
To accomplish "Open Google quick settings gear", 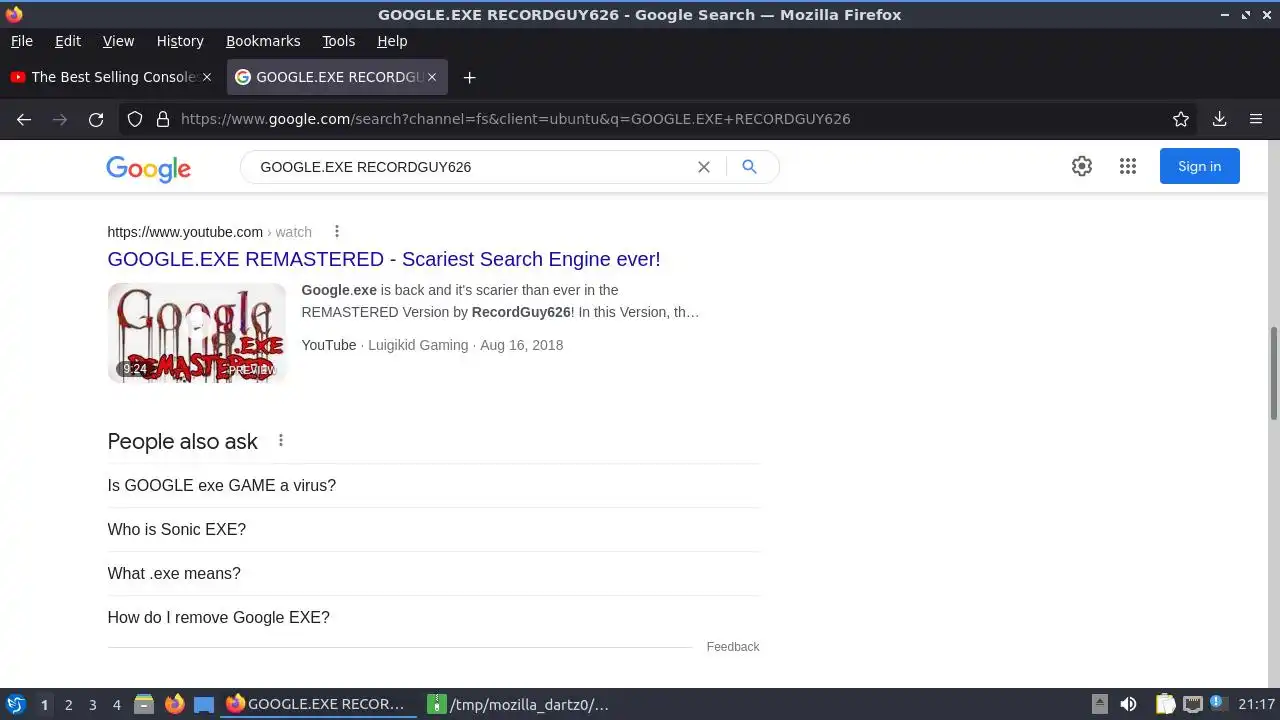I will point(1082,167).
